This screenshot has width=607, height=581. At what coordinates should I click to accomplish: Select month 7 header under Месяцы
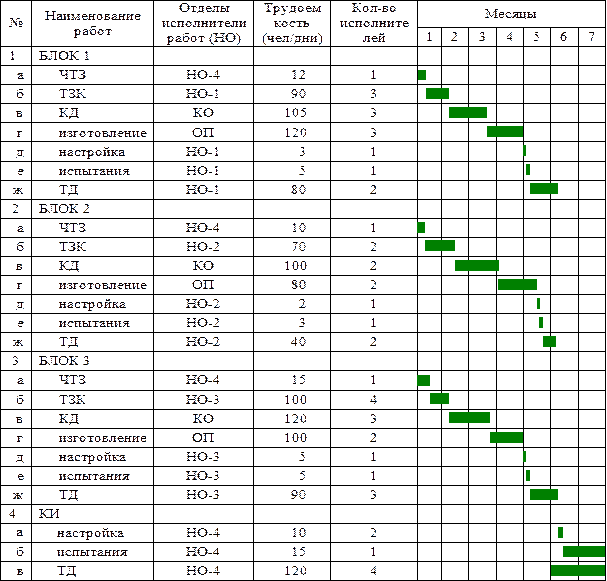[592, 37]
